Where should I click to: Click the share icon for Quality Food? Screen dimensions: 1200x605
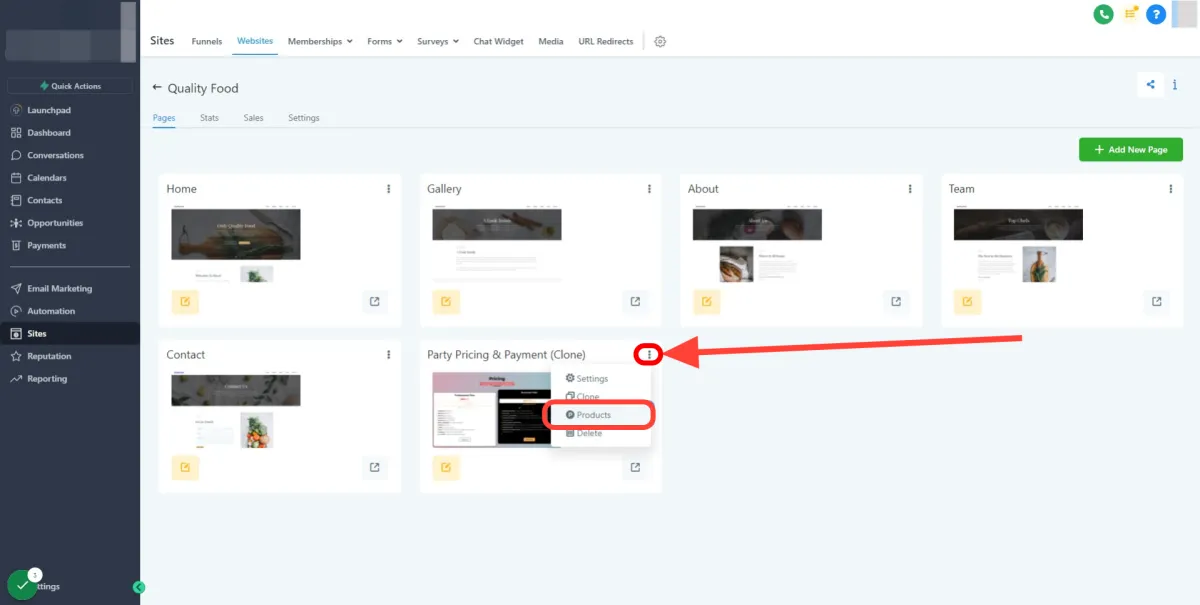click(1150, 85)
